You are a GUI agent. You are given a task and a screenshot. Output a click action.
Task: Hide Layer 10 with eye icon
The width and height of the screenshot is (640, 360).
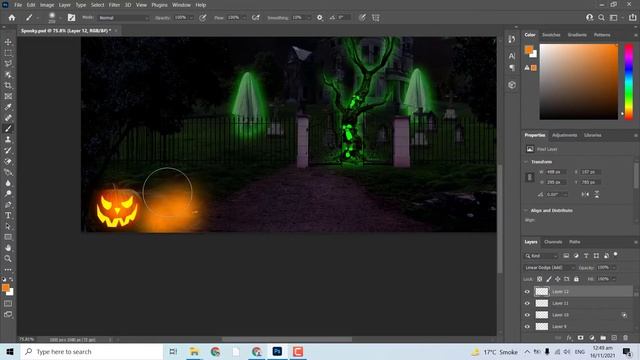pos(527,315)
